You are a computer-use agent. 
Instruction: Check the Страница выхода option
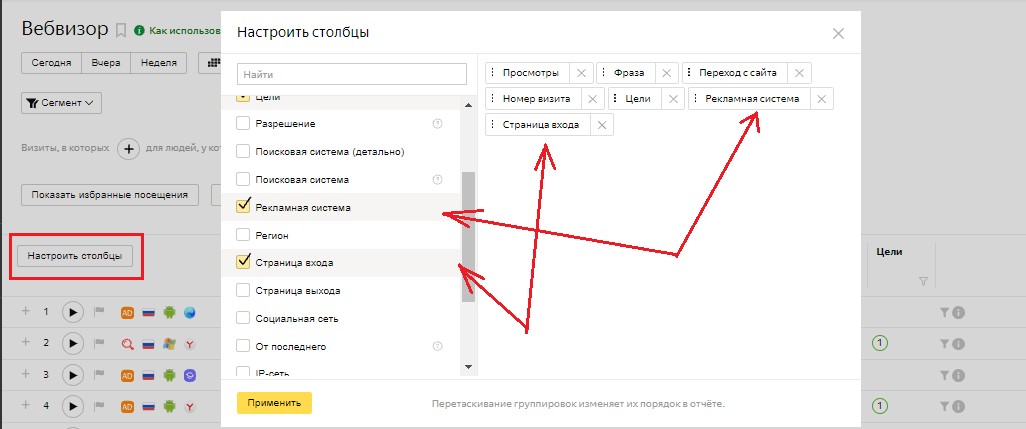243,290
